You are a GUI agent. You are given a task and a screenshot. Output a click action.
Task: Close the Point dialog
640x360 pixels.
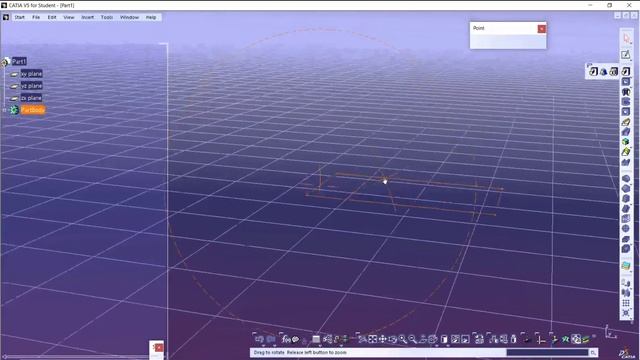542,29
